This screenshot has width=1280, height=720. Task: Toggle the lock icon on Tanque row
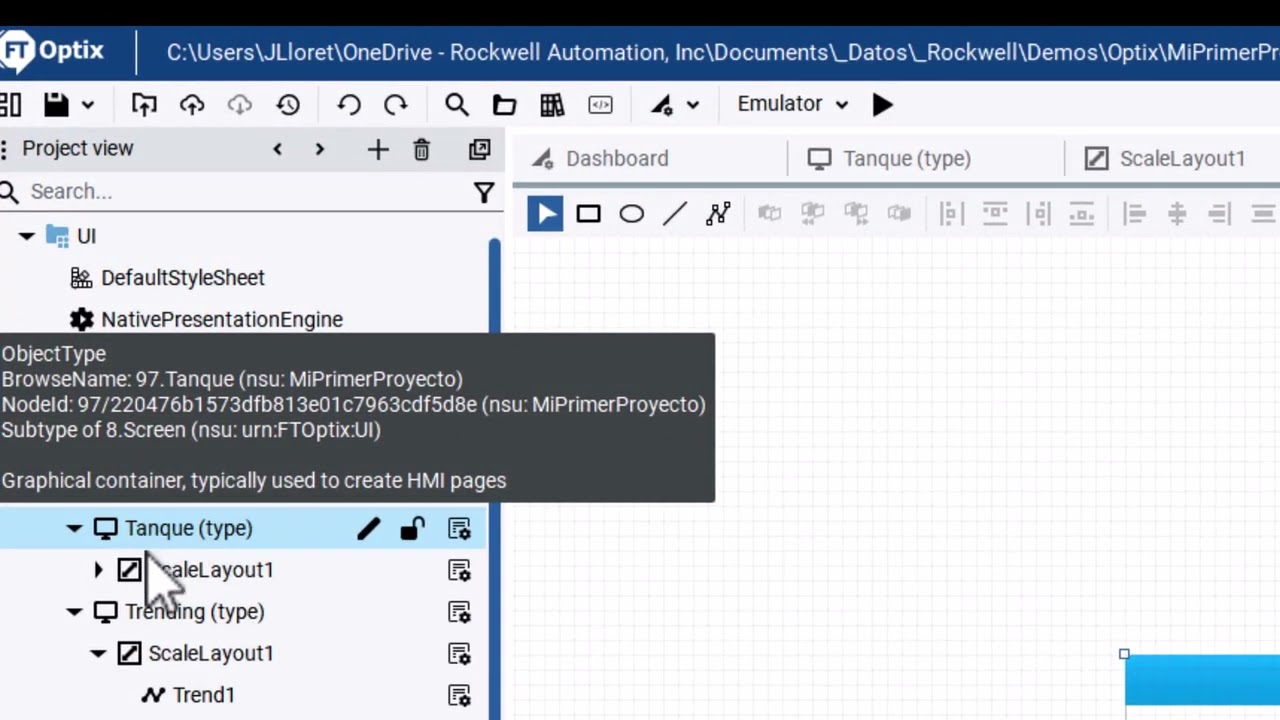point(413,528)
